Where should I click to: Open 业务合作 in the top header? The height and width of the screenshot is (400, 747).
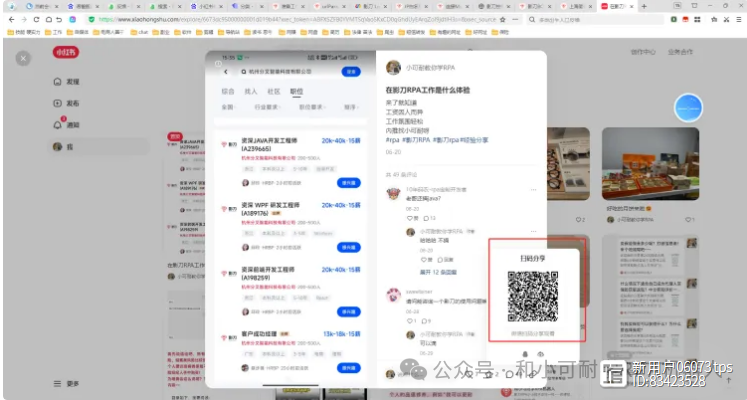[679, 52]
